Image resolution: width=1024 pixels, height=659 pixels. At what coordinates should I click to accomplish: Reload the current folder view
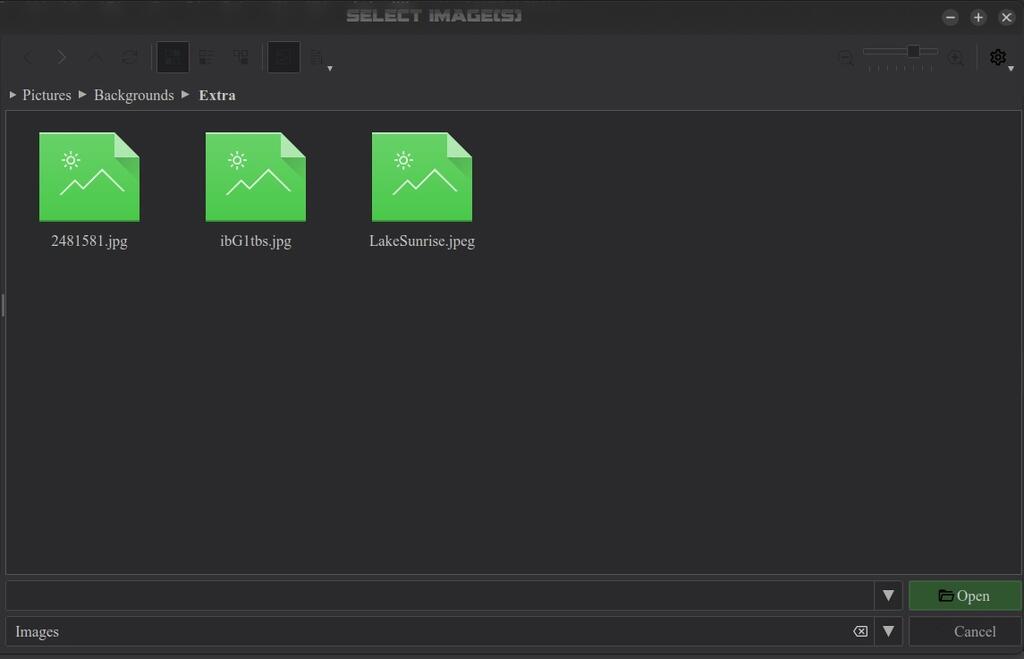(x=129, y=57)
